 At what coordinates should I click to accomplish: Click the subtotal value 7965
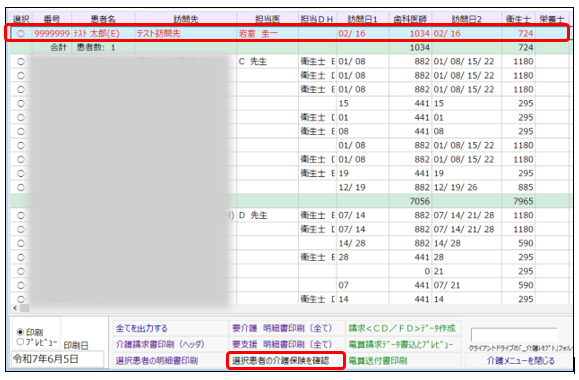coord(523,201)
